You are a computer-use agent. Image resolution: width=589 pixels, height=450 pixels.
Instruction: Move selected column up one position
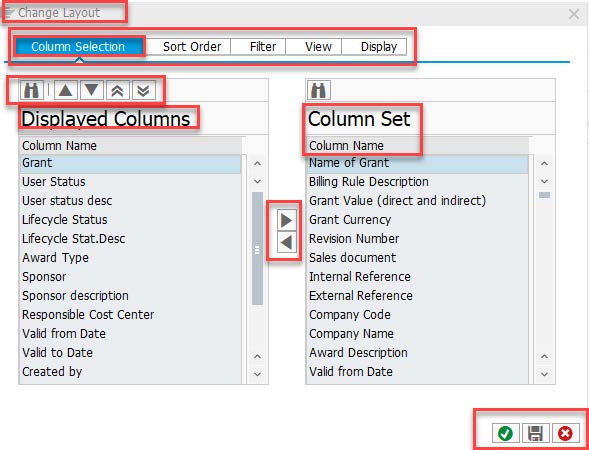(66, 91)
